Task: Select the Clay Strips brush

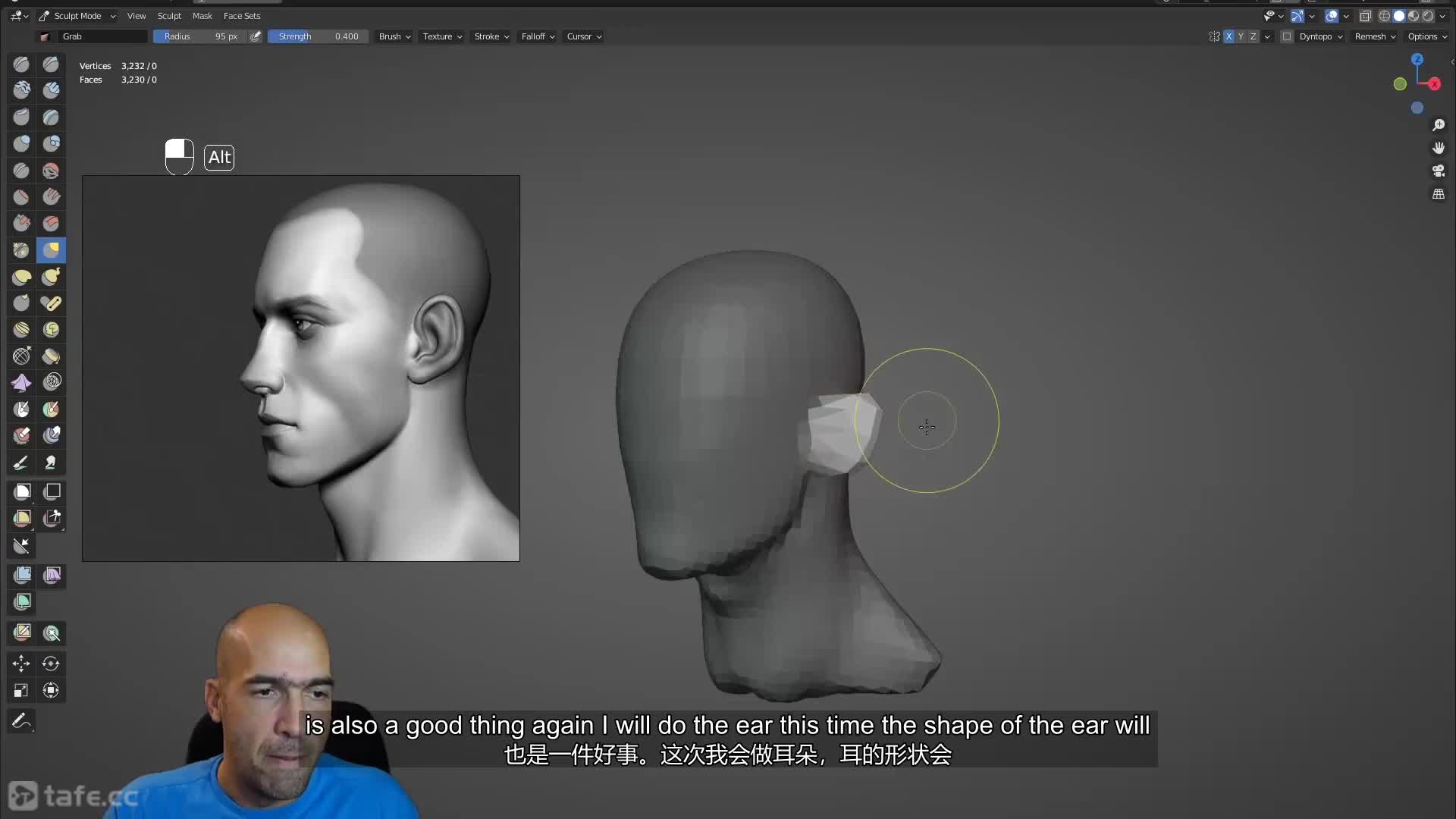Action: coord(51,90)
